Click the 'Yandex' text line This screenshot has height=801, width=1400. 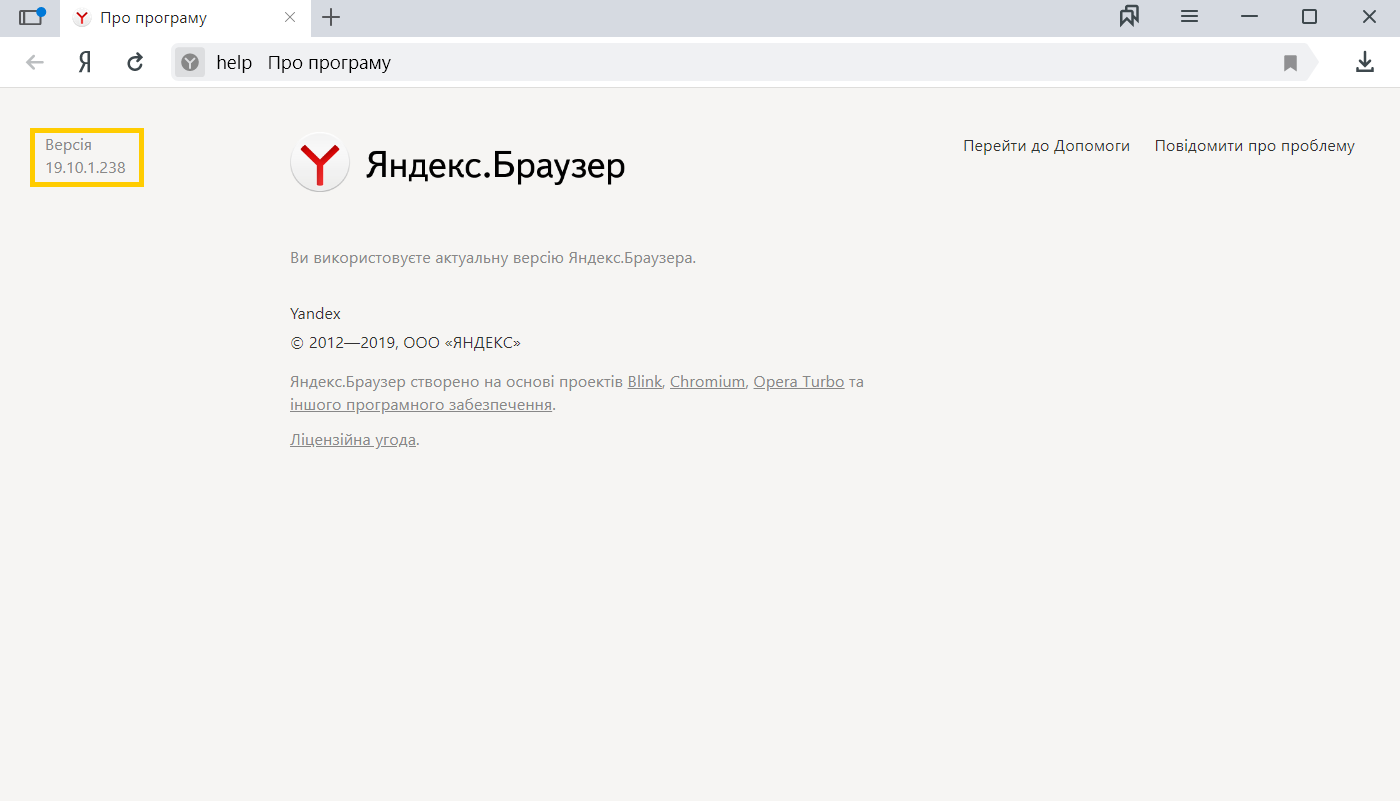coord(315,314)
